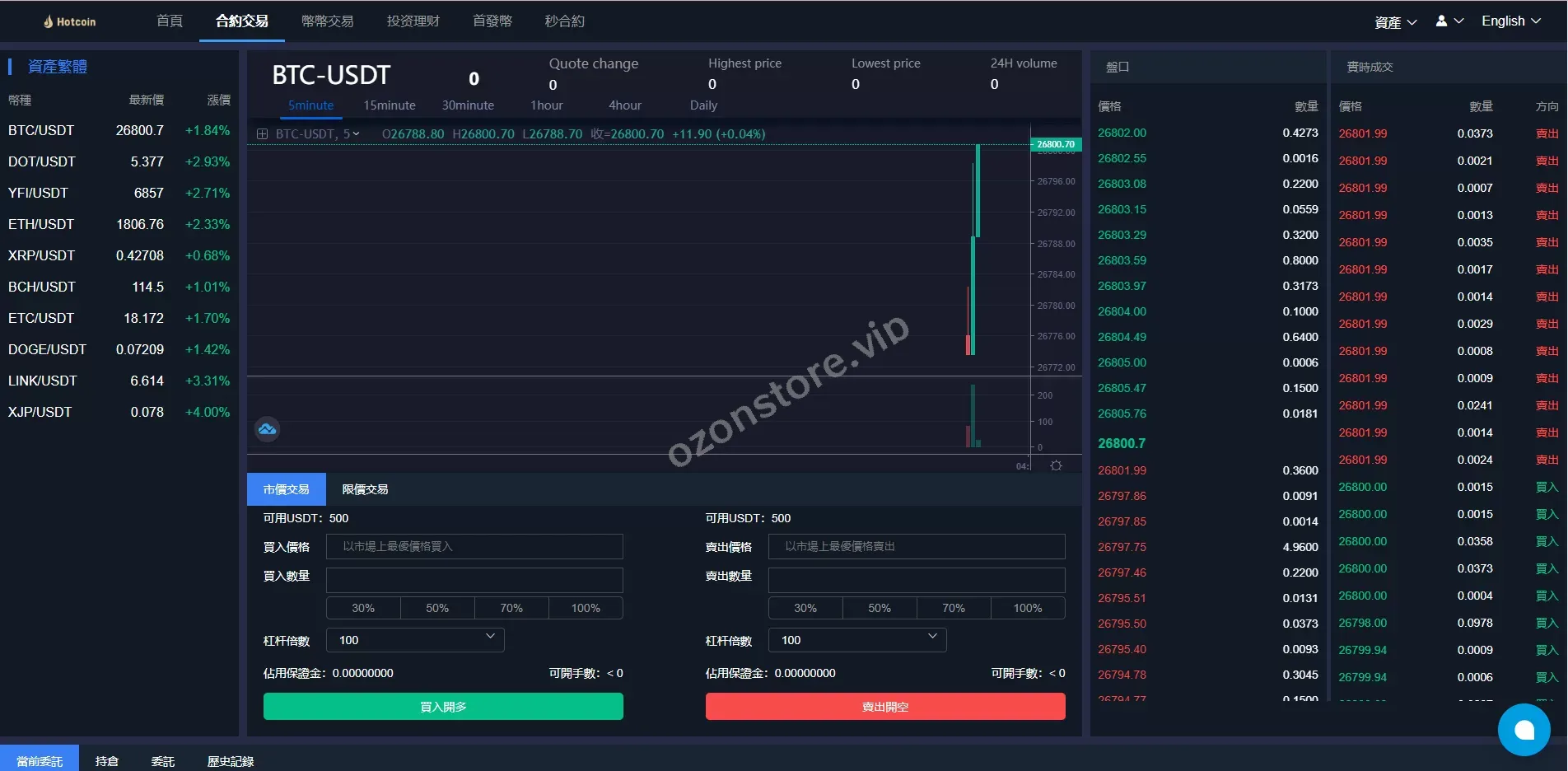Open the 資產 assets dropdown
1568x771 pixels.
point(1395,22)
